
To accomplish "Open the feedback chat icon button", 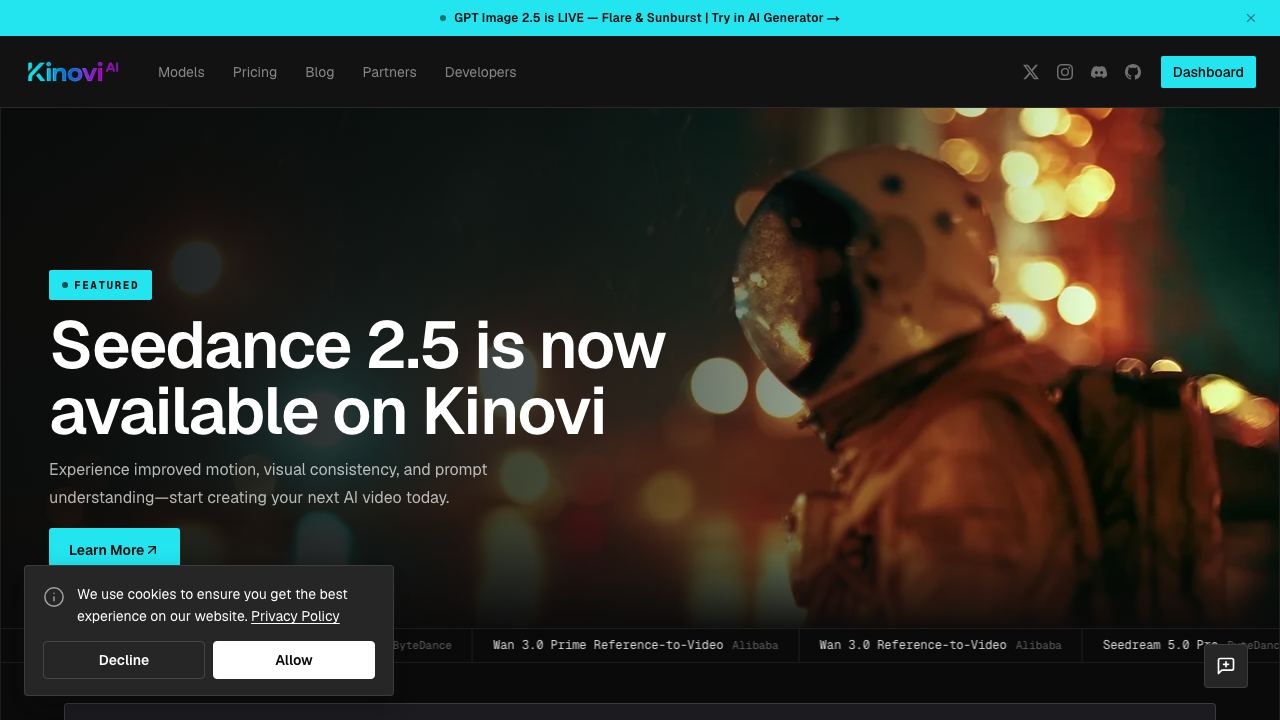I will (1226, 666).
